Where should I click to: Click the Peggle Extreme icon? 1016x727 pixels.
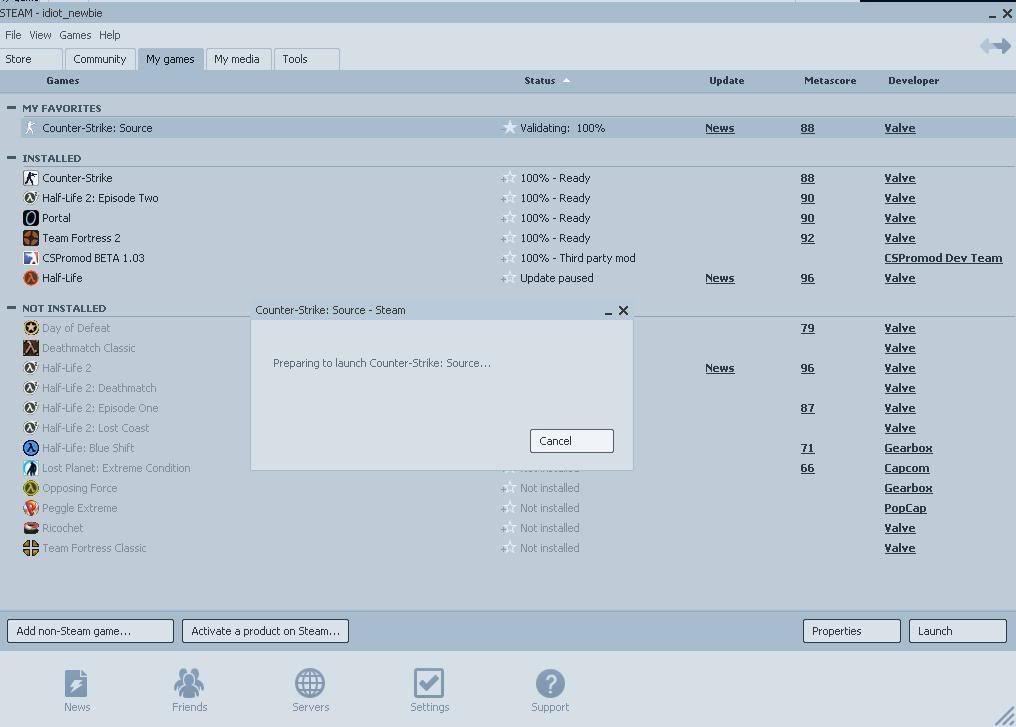30,508
